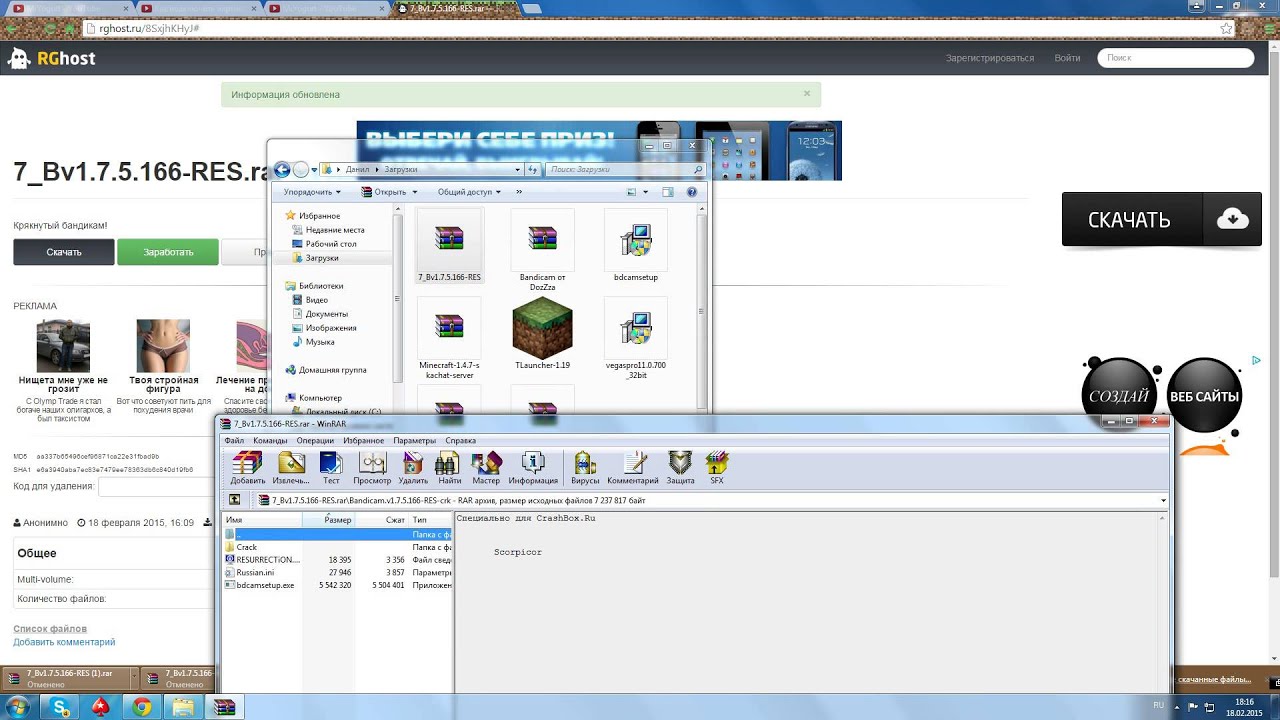Open the Зарегистрироваться link

[x=990, y=58]
